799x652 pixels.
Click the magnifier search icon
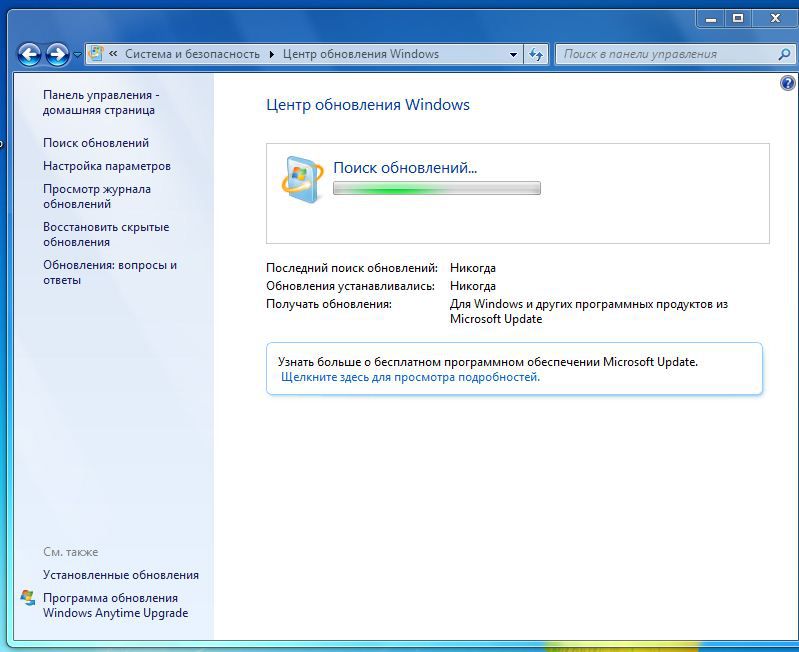[x=784, y=54]
